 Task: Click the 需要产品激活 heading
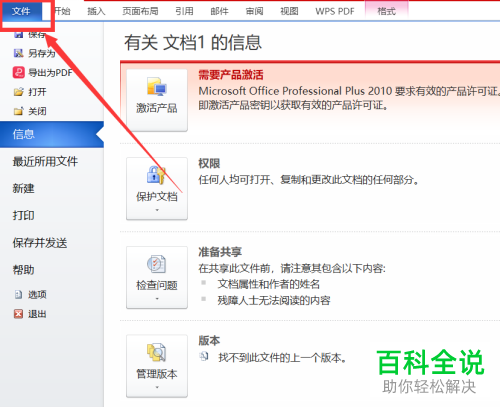(x=231, y=75)
